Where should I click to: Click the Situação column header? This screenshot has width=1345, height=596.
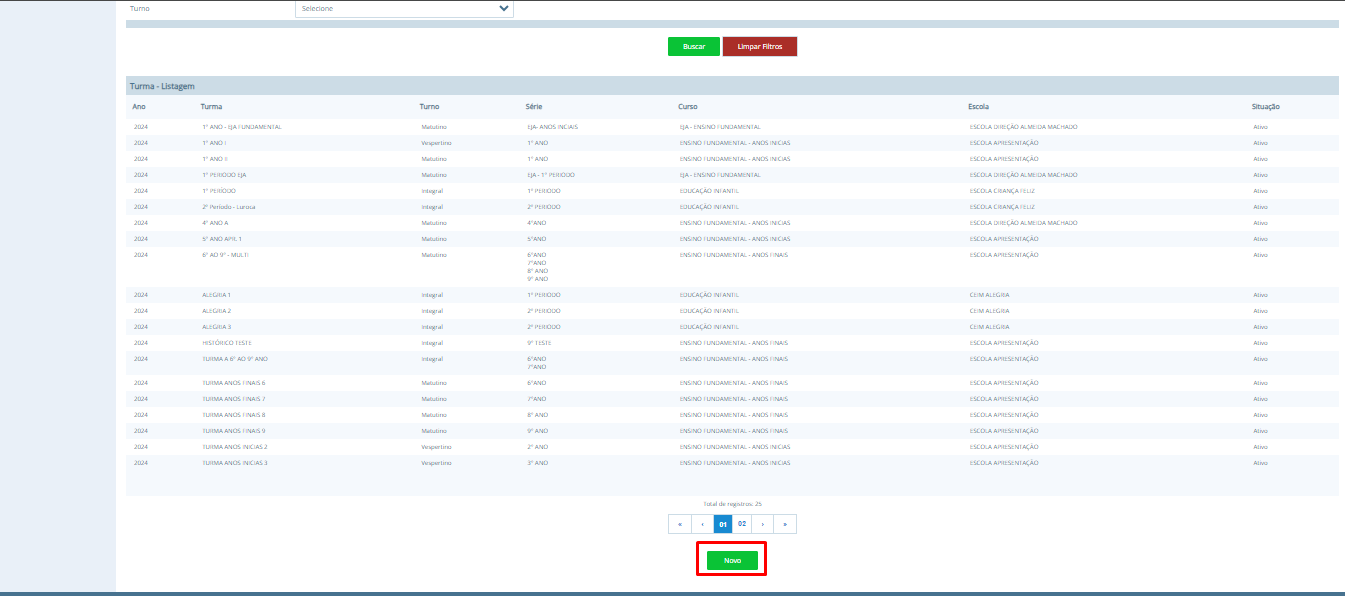click(1265, 106)
